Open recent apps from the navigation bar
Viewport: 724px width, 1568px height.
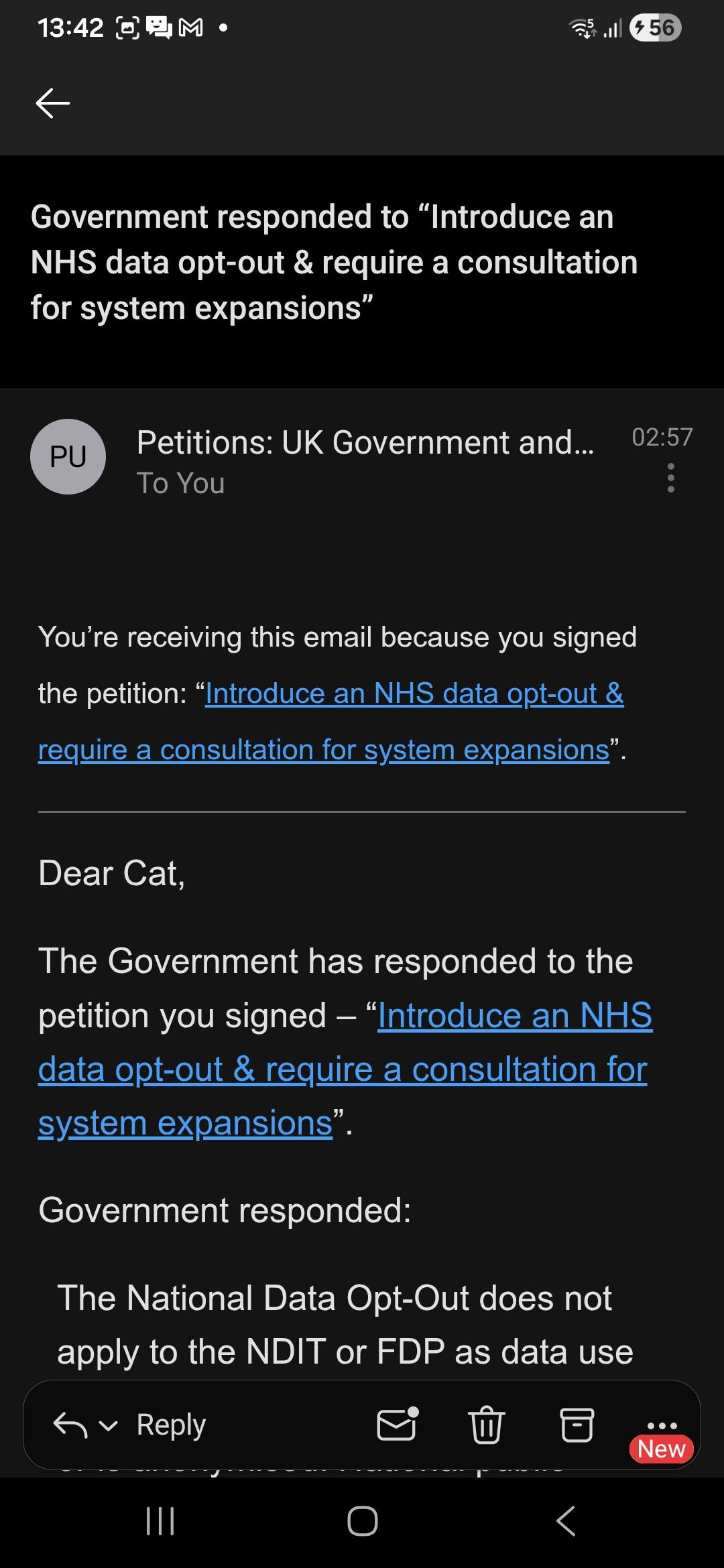coord(160,1521)
